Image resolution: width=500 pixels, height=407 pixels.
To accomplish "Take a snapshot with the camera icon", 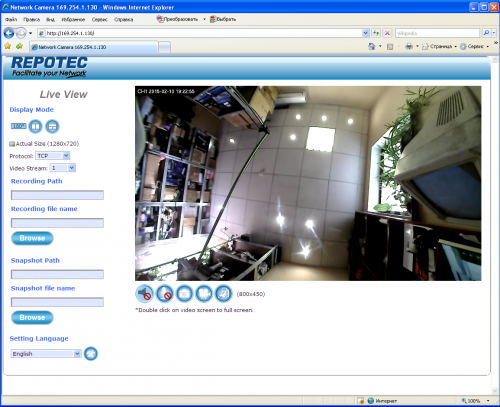I will pyautogui.click(x=184, y=294).
